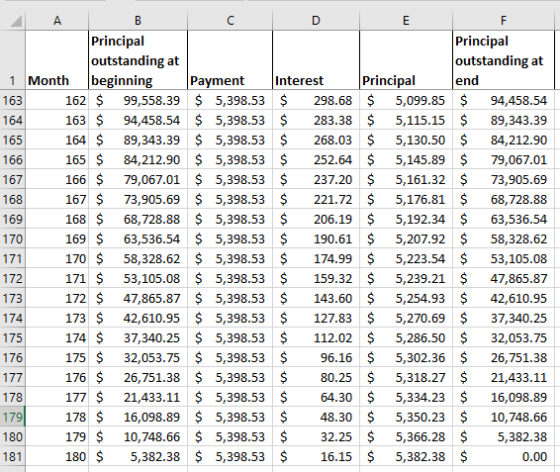Image resolution: width=560 pixels, height=472 pixels.
Task: Click the cell containing 99,558.39
Action: [x=138, y=100]
